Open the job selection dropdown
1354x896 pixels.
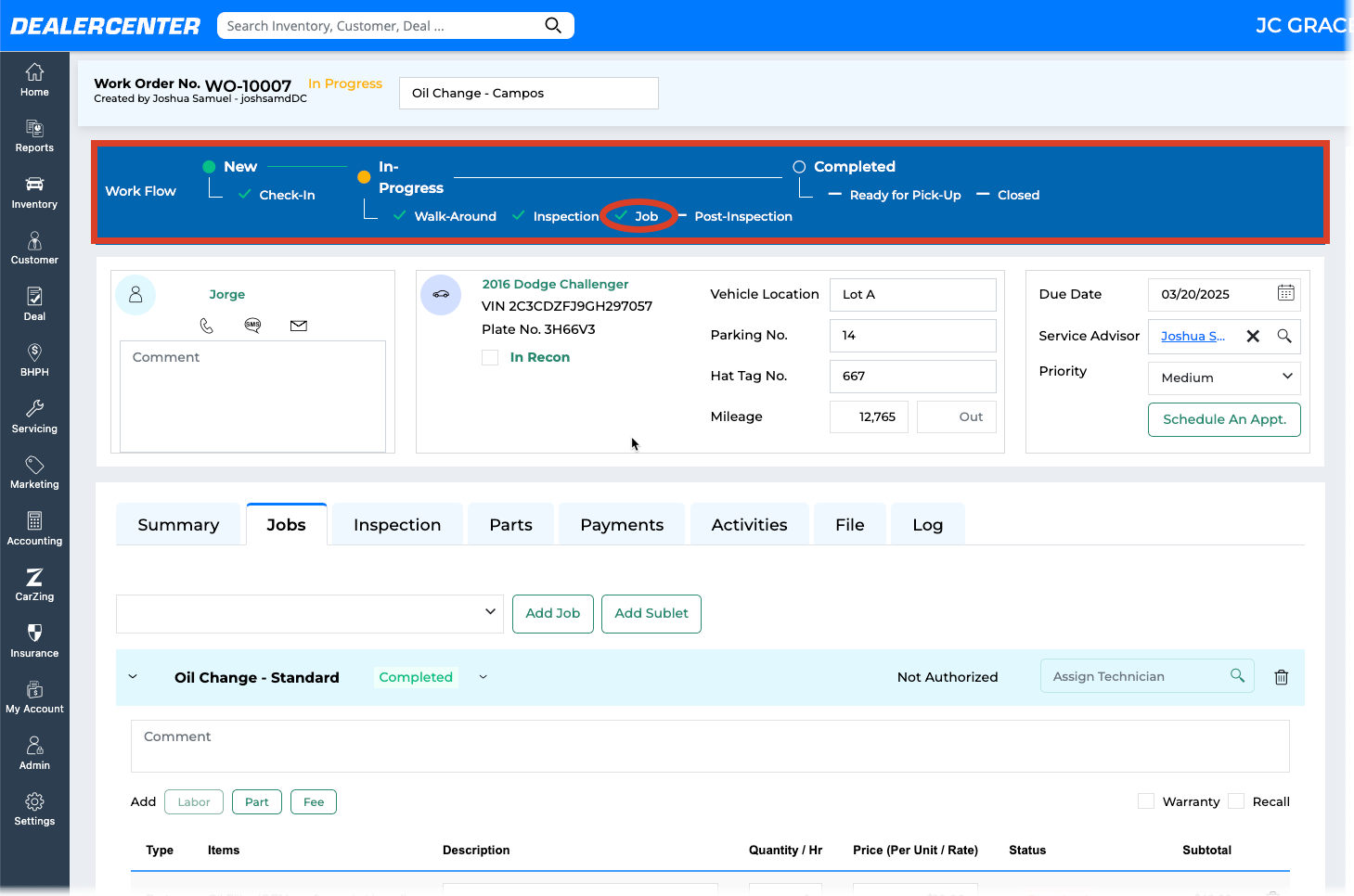(x=309, y=613)
